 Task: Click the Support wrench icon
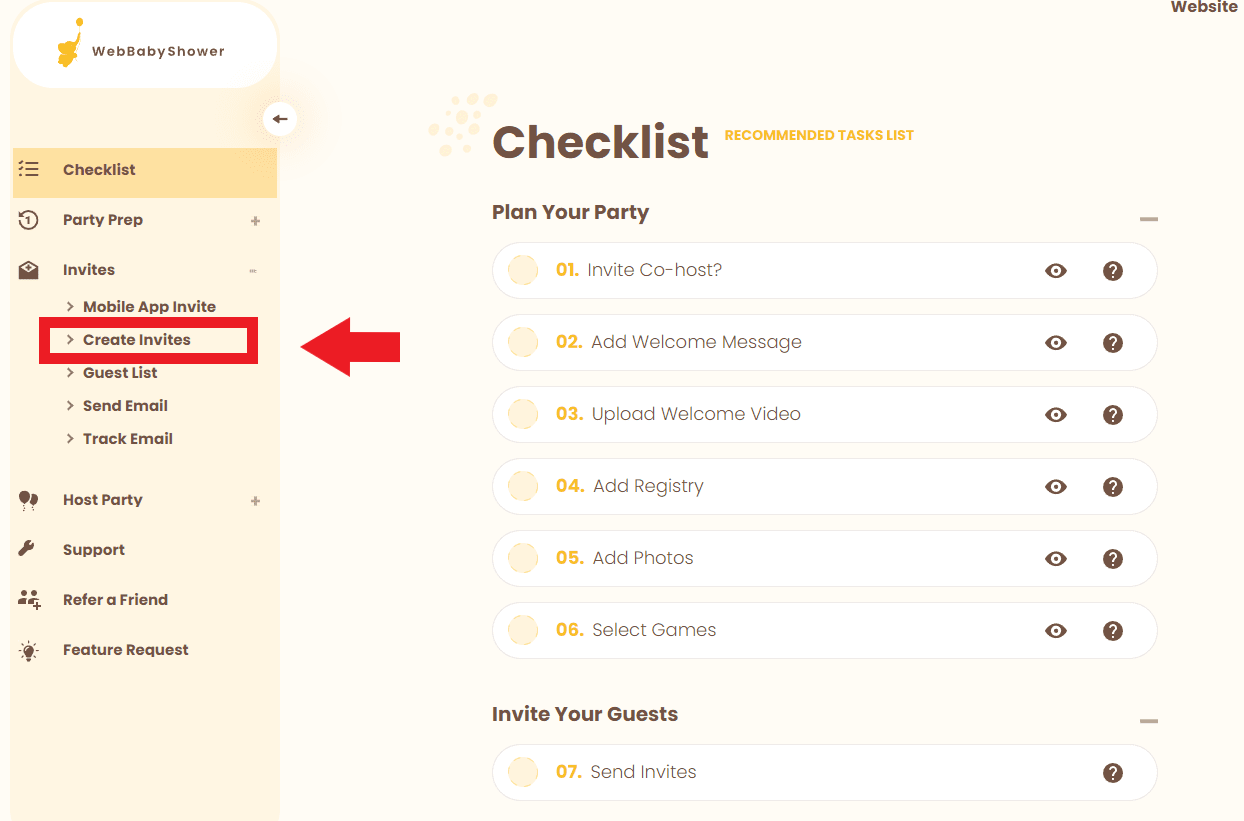(28, 549)
